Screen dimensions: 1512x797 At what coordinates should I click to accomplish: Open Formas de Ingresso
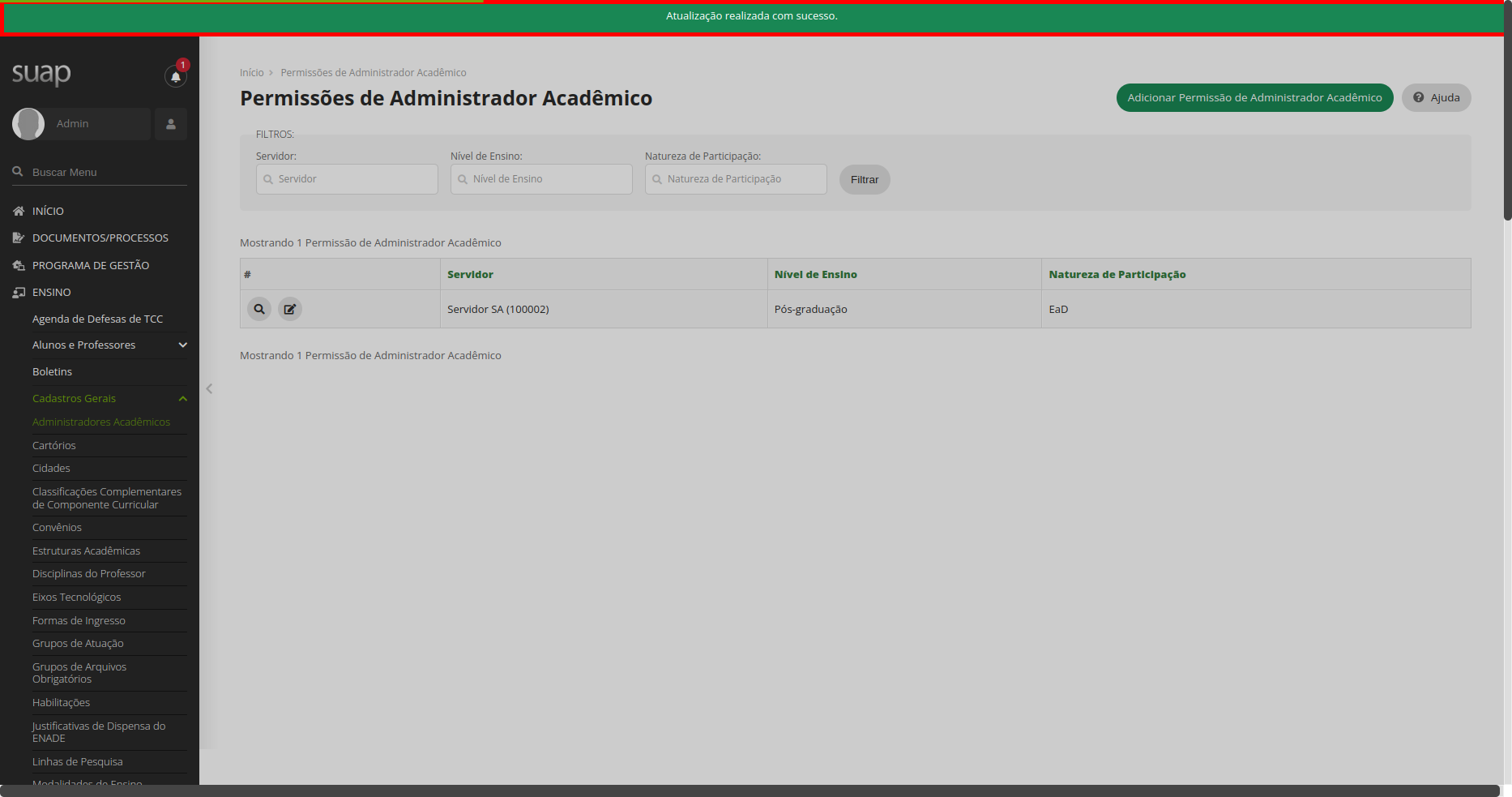[79, 620]
